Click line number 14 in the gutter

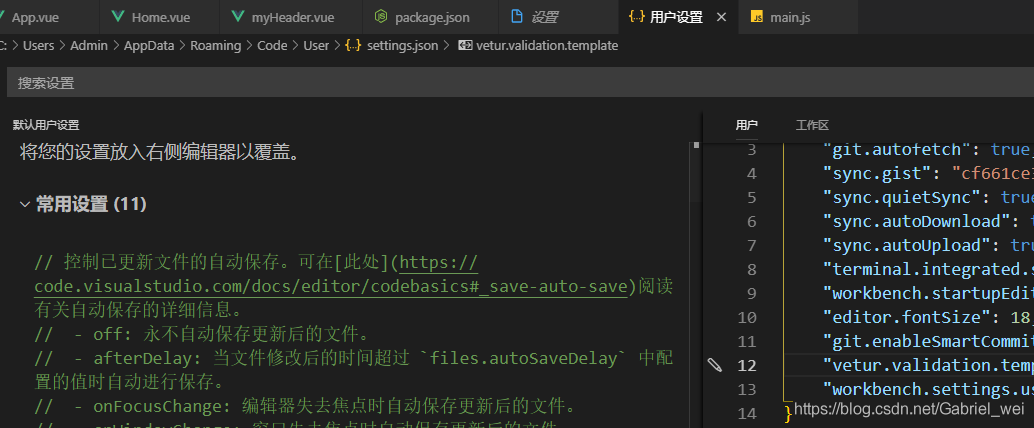point(747,413)
